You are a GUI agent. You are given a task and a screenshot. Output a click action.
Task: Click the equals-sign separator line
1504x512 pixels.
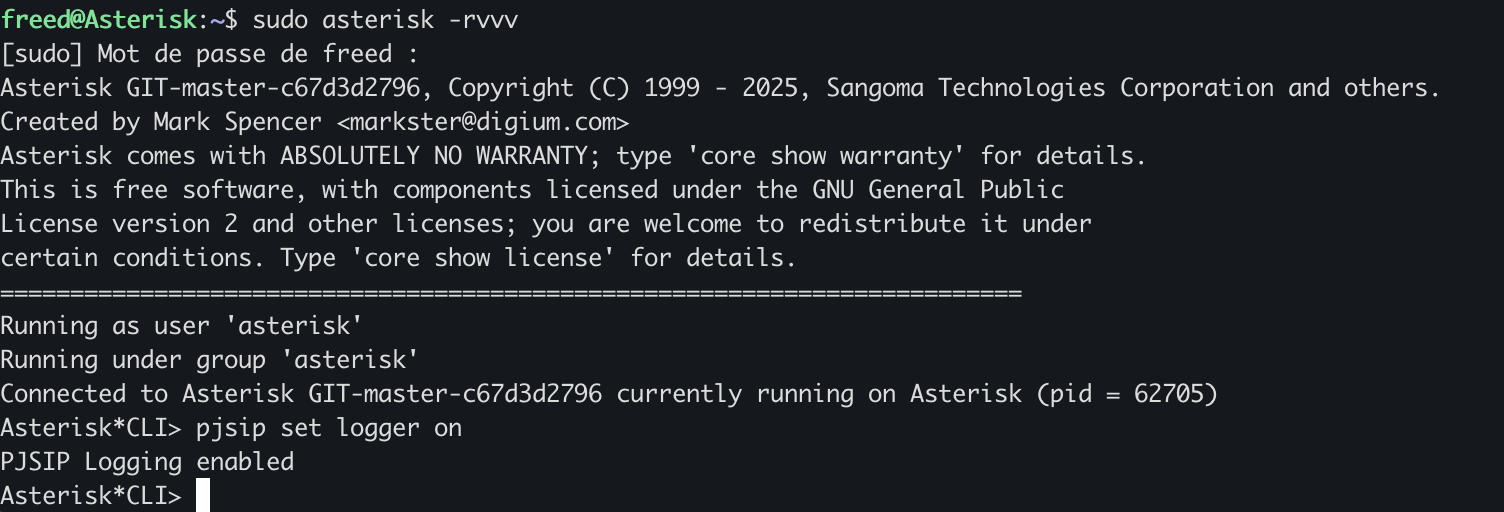511,293
